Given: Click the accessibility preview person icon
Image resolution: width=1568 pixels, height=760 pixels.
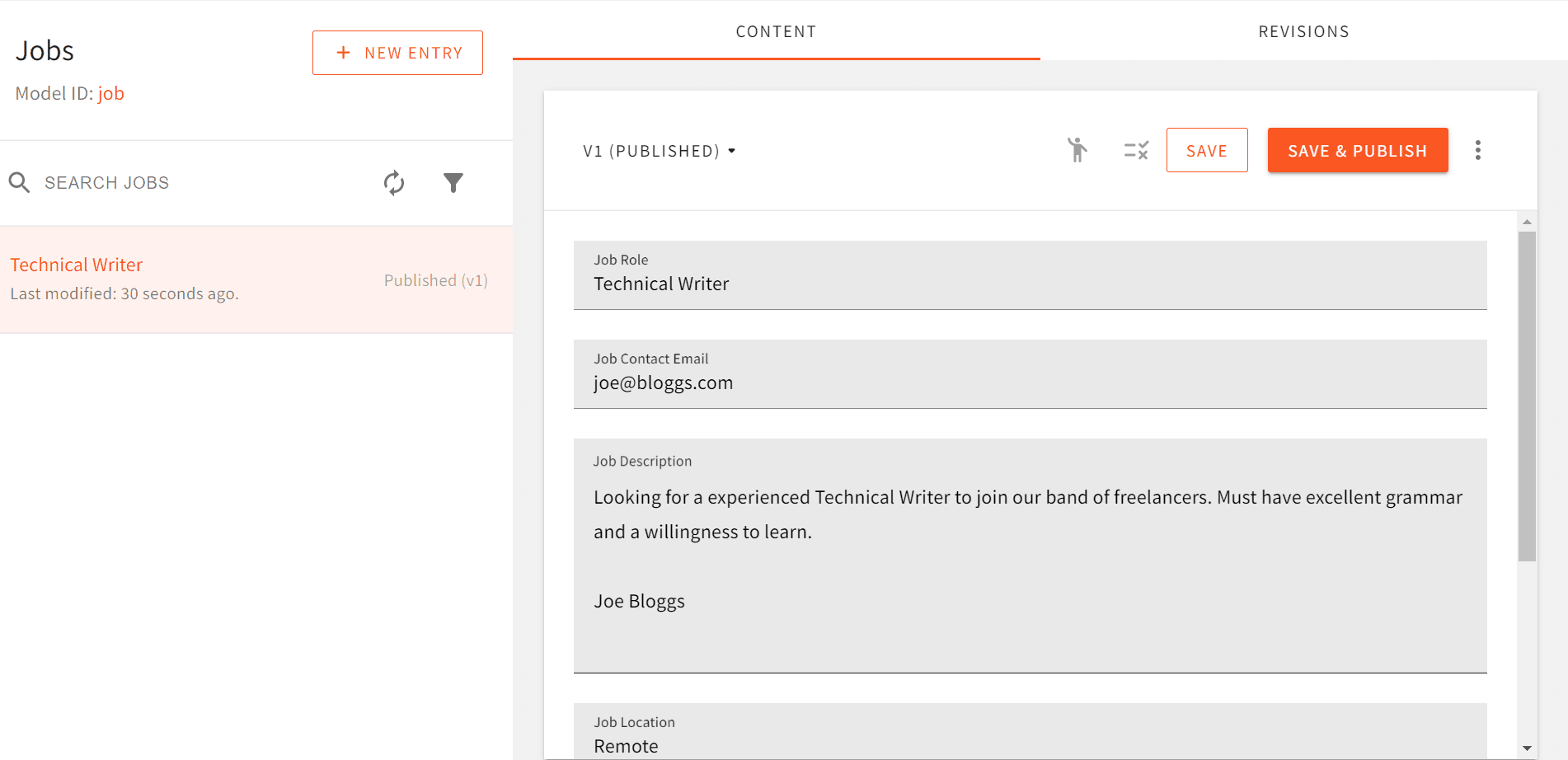Looking at the screenshot, I should 1077,150.
